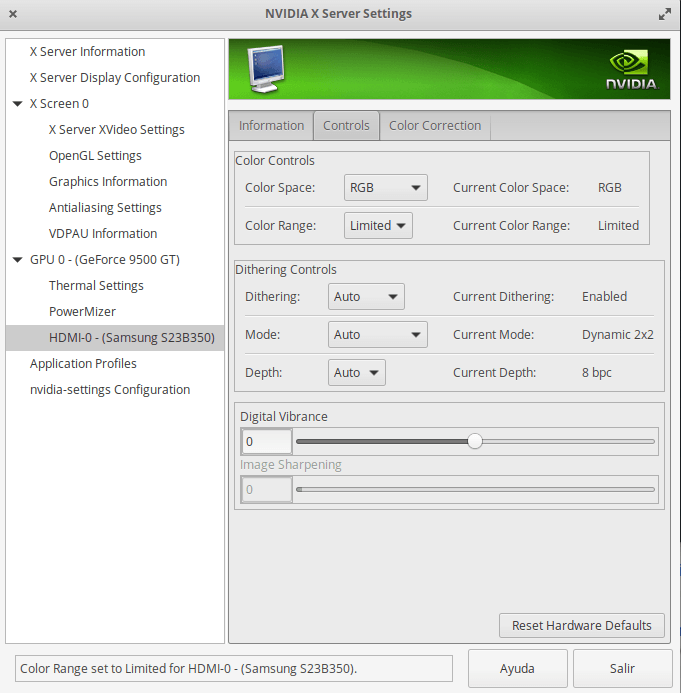681x693 pixels.
Task: Click the Reset Hardware Defaults button
Action: [x=581, y=625]
